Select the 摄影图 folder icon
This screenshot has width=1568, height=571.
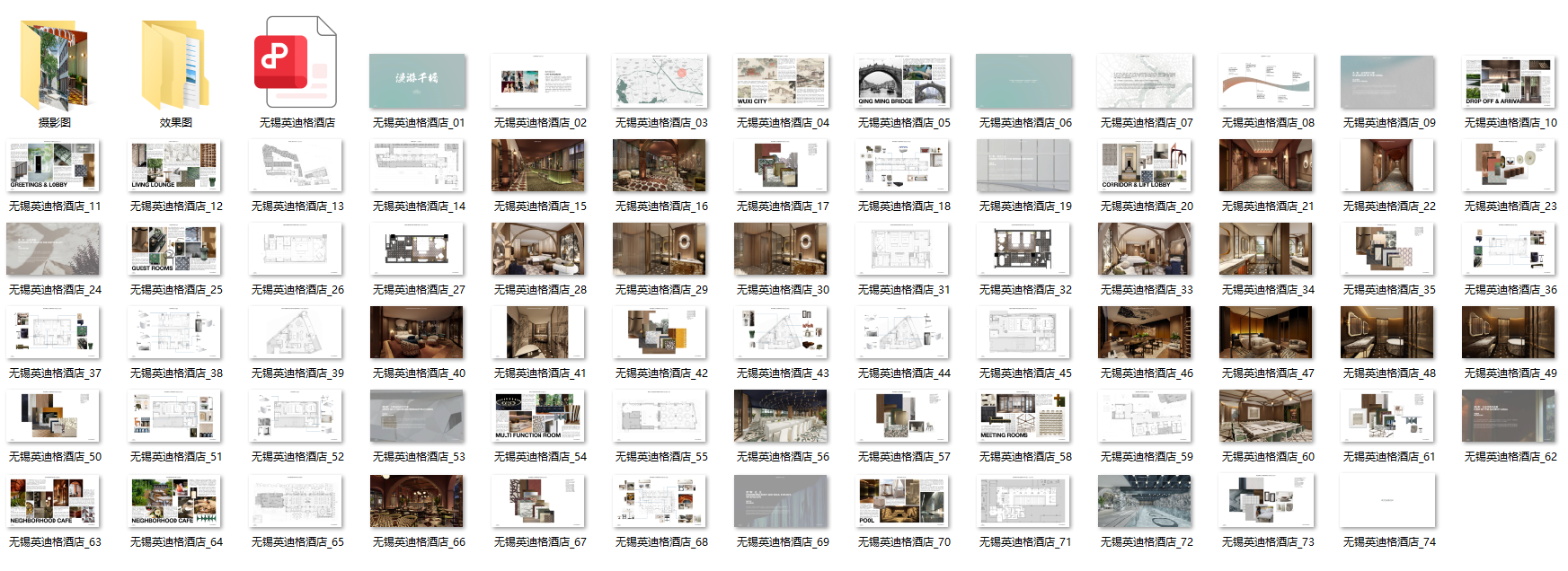point(54,66)
